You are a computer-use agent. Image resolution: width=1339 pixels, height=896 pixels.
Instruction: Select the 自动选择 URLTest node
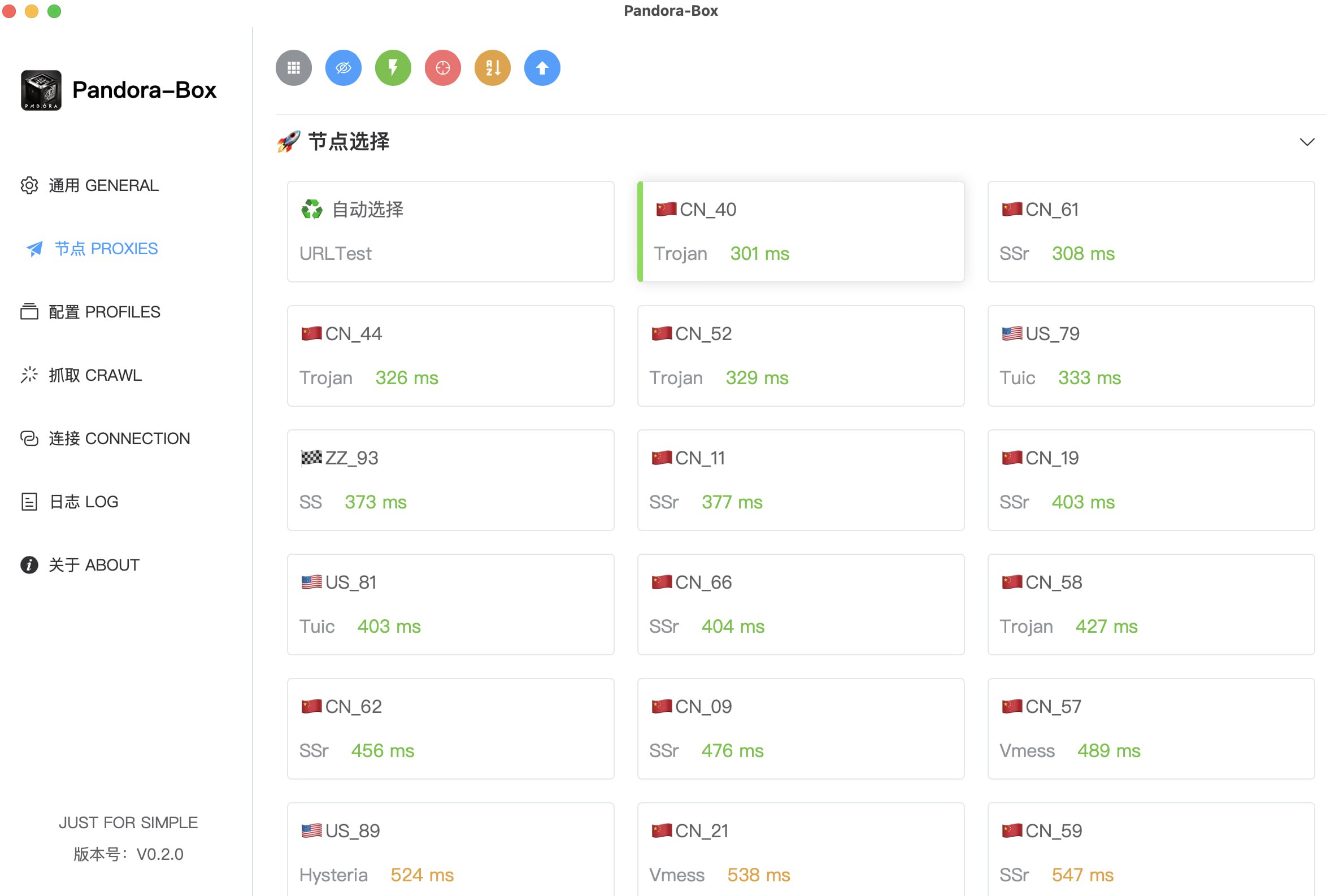click(x=450, y=232)
